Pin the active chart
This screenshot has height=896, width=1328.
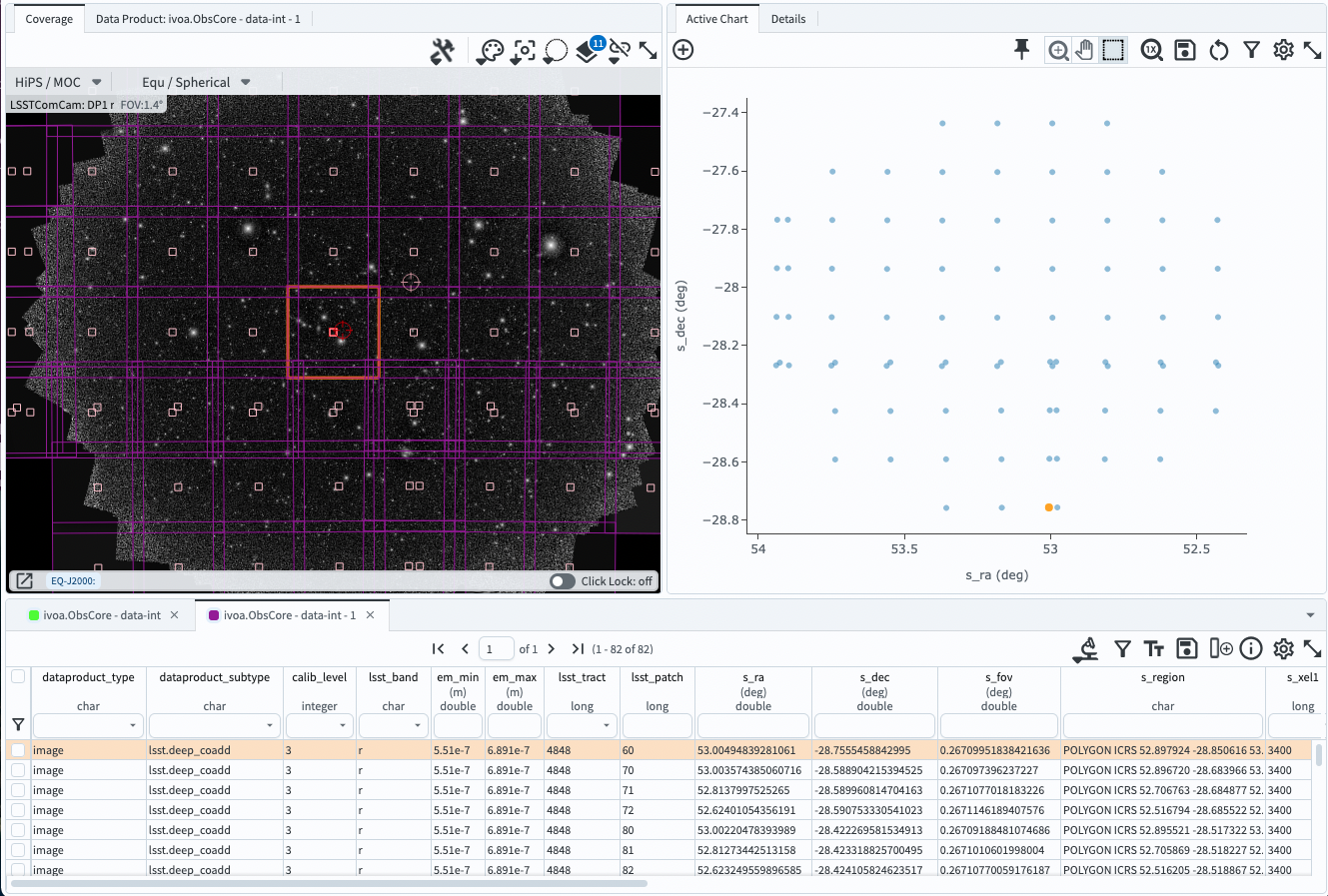tap(1021, 50)
